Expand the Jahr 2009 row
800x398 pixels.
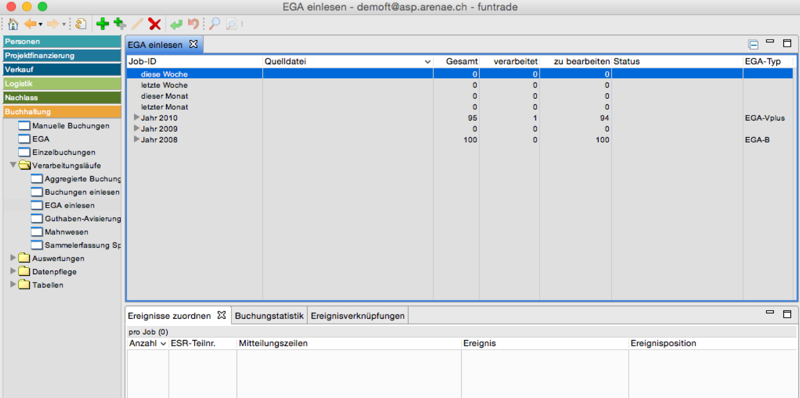click(136, 128)
